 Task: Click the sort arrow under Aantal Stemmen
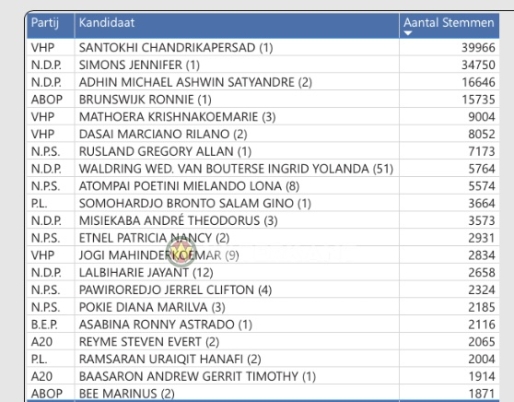coord(408,33)
